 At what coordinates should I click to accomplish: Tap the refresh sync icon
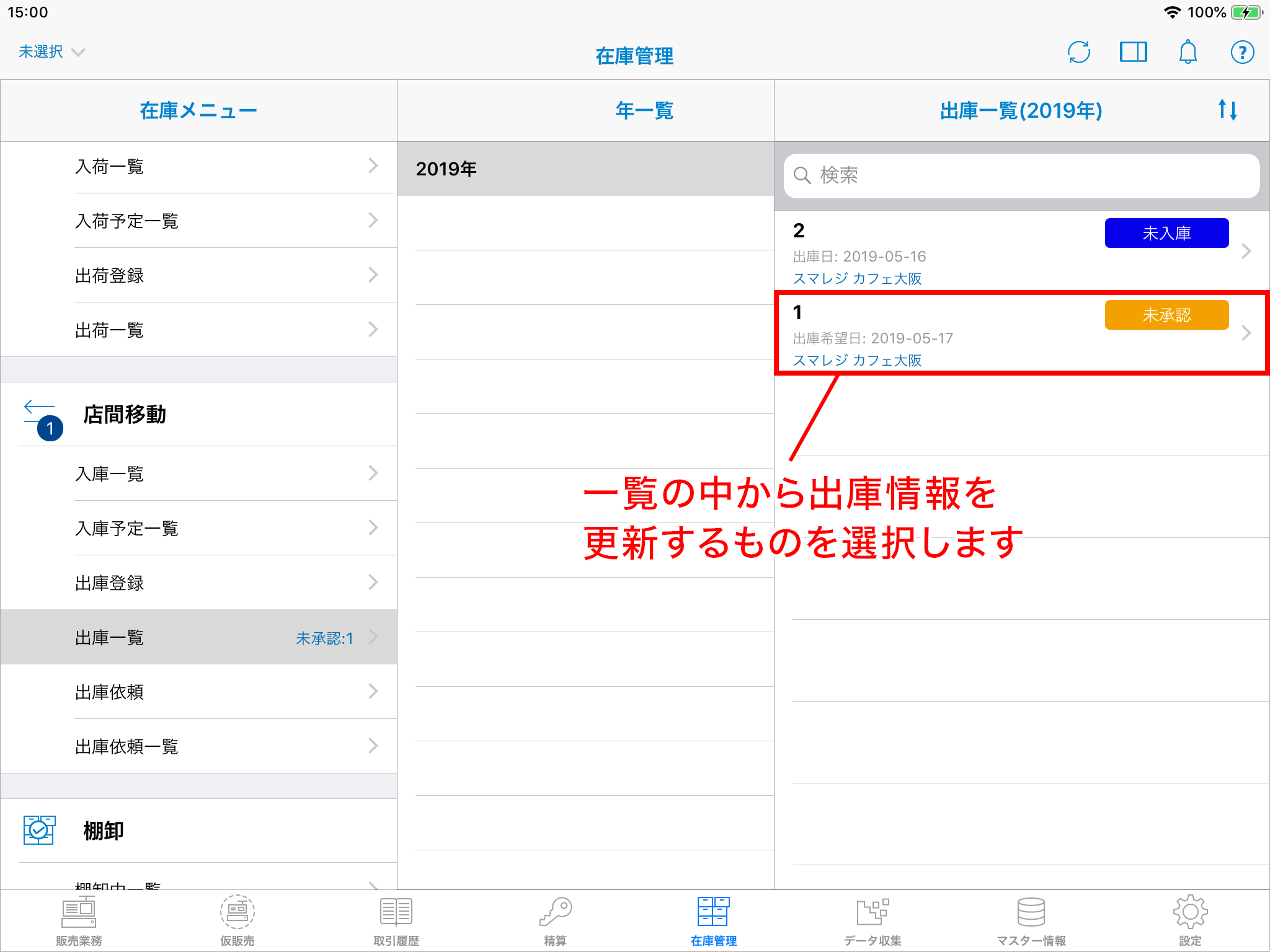pos(1078,52)
